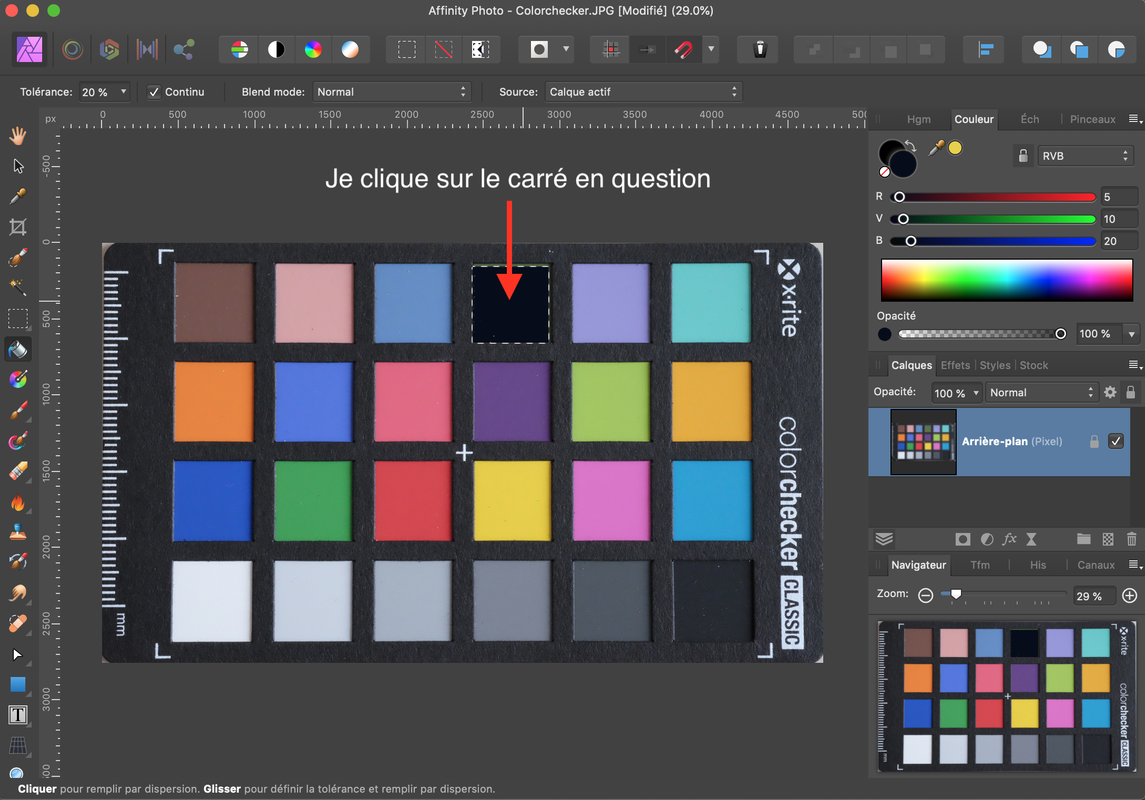This screenshot has height=800, width=1145.
Task: Click the fx layer effects icon
Action: (x=1009, y=539)
